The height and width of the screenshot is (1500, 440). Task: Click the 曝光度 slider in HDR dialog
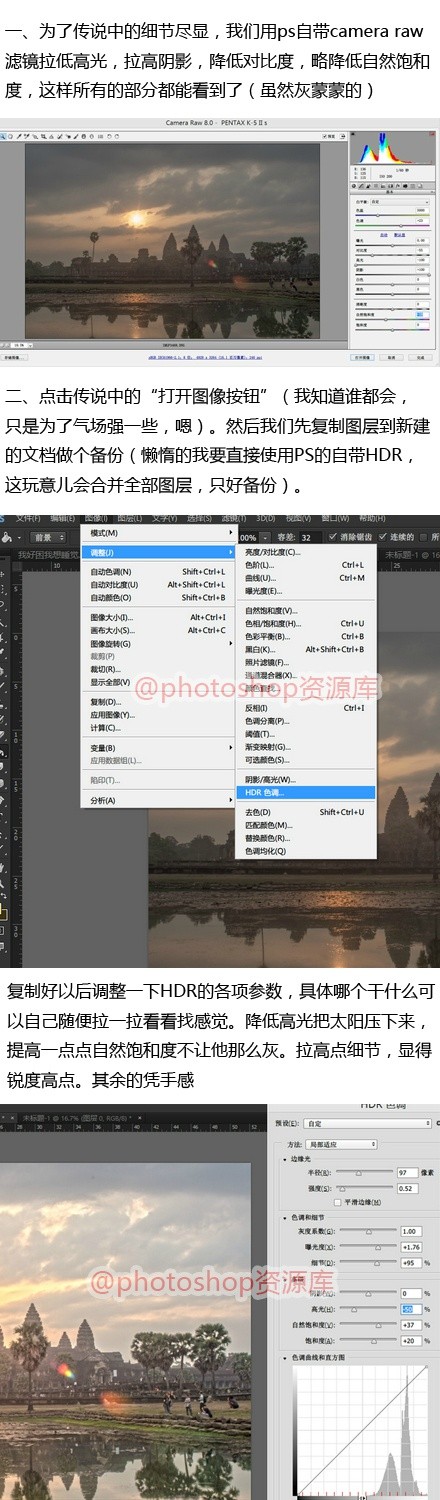coord(367,1247)
